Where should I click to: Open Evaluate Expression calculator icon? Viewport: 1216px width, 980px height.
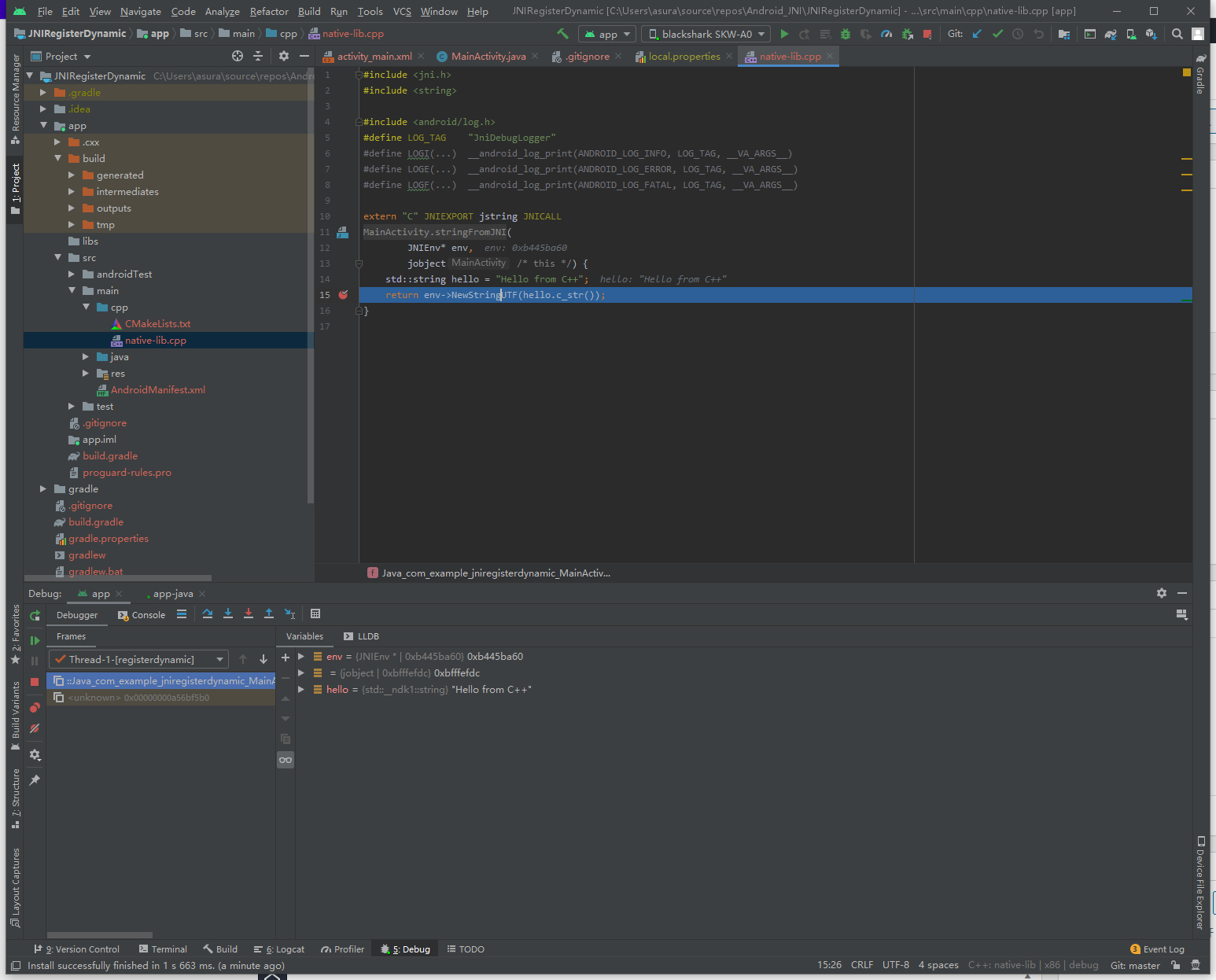coord(315,614)
